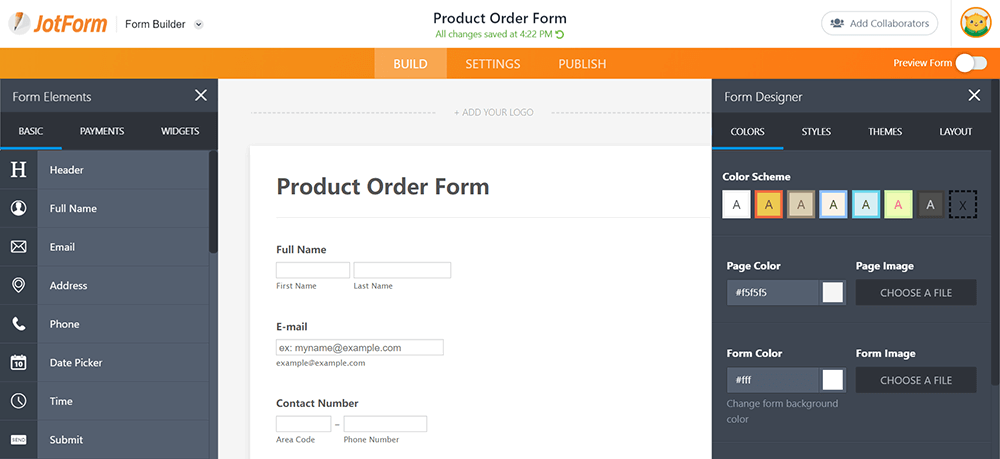1000x459 pixels.
Task: Switch to the Settings tab
Action: pos(493,64)
